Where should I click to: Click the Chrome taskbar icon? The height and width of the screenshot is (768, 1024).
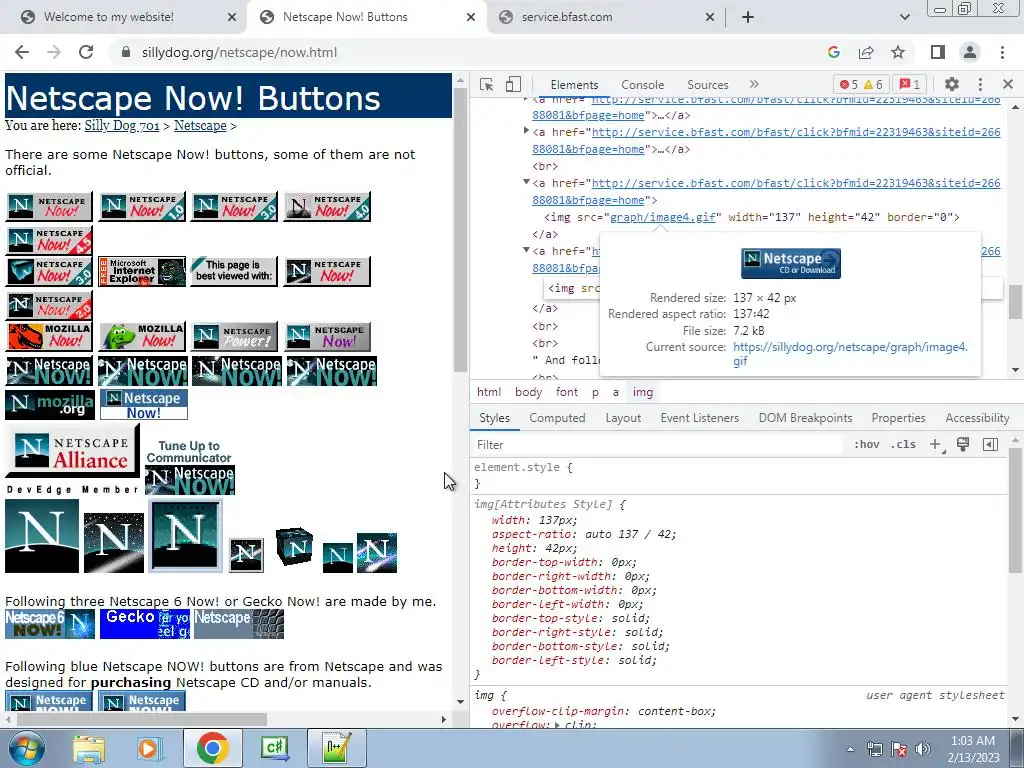click(x=212, y=748)
